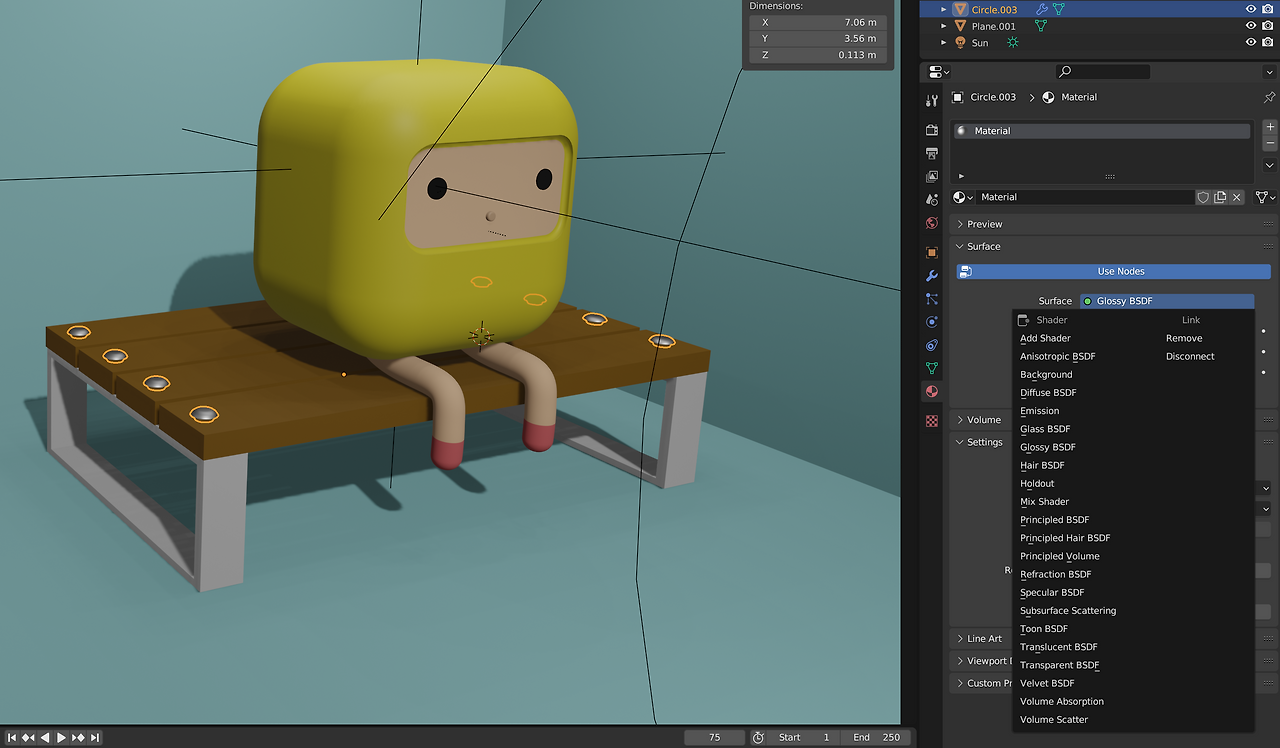1280x748 pixels.
Task: Collapse the Settings panel
Action: coord(961,442)
